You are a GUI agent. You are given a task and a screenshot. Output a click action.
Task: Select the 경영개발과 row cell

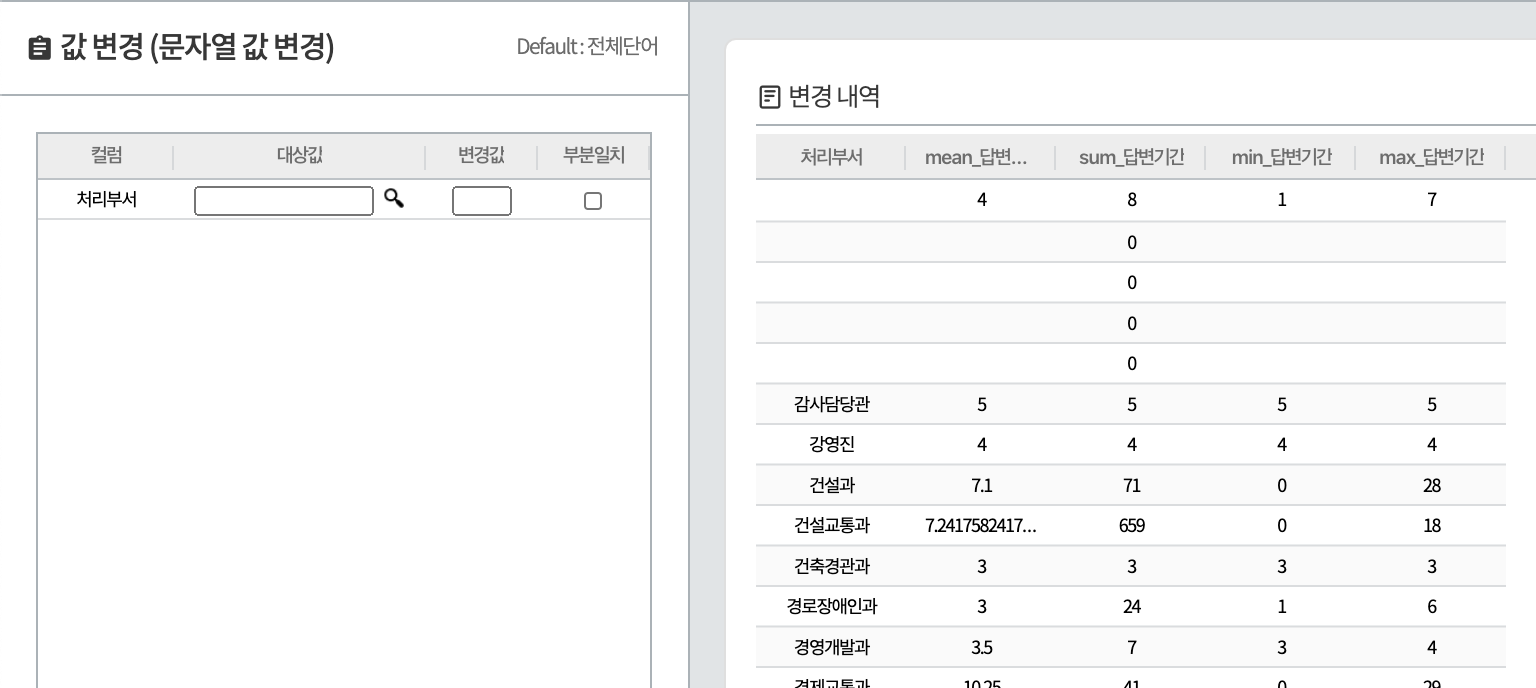832,648
